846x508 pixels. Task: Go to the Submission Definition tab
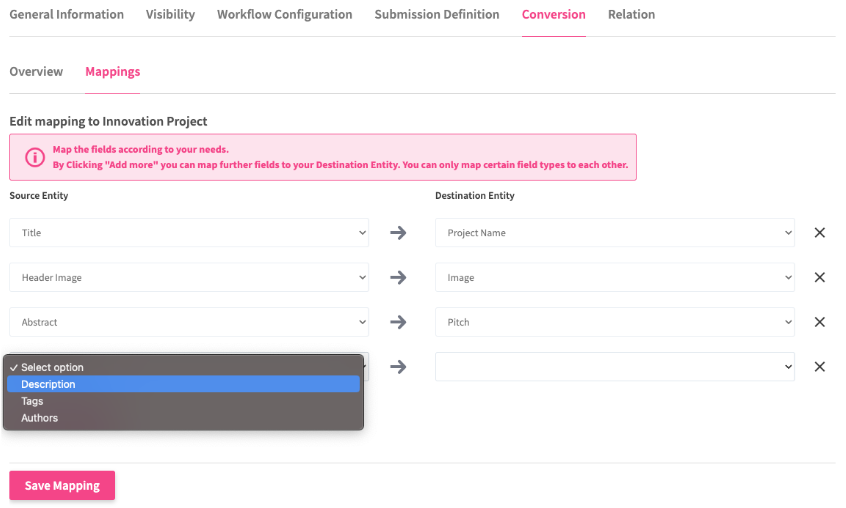pyautogui.click(x=436, y=15)
